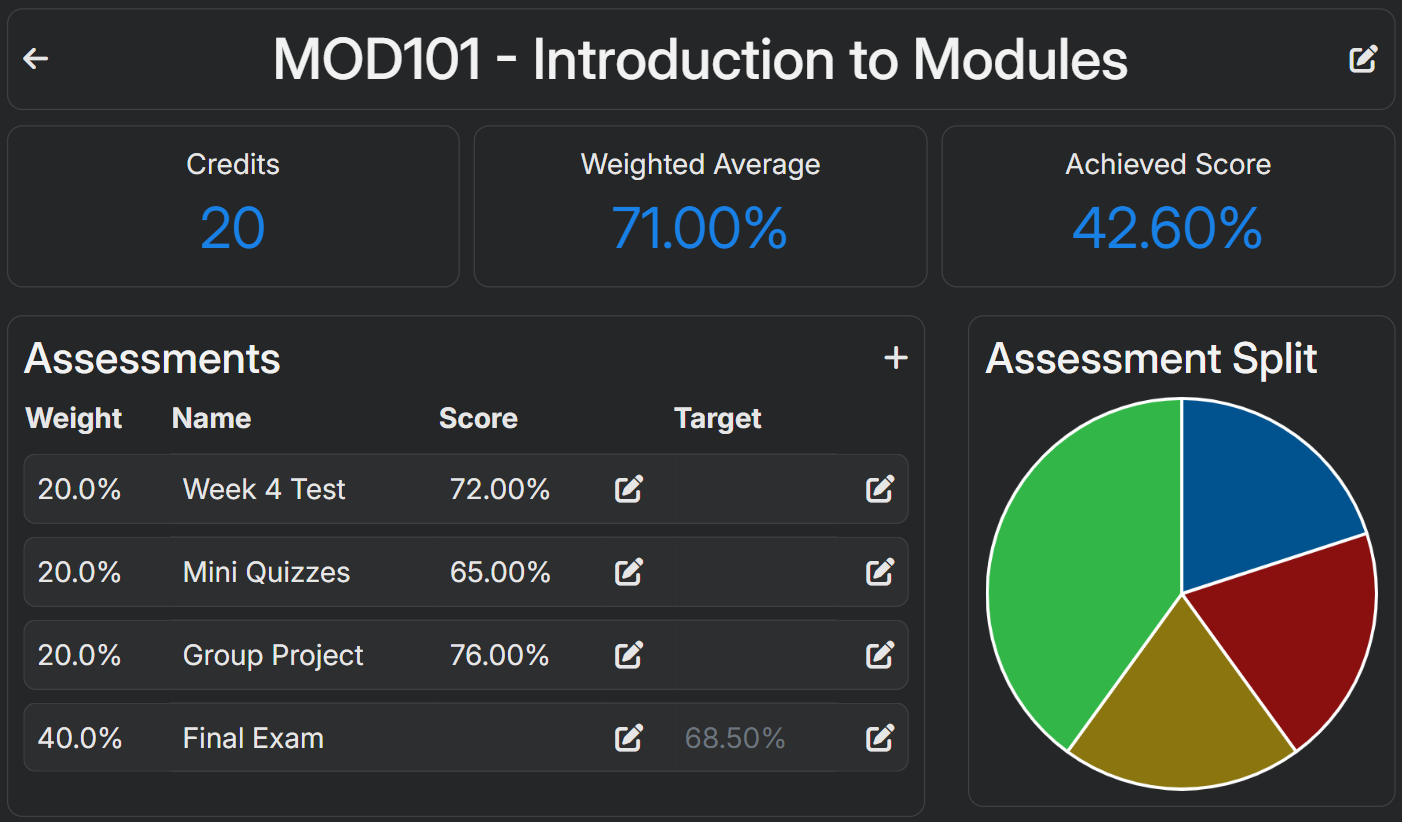Edit the Mini Quizzes score
This screenshot has width=1402, height=822.
click(628, 572)
